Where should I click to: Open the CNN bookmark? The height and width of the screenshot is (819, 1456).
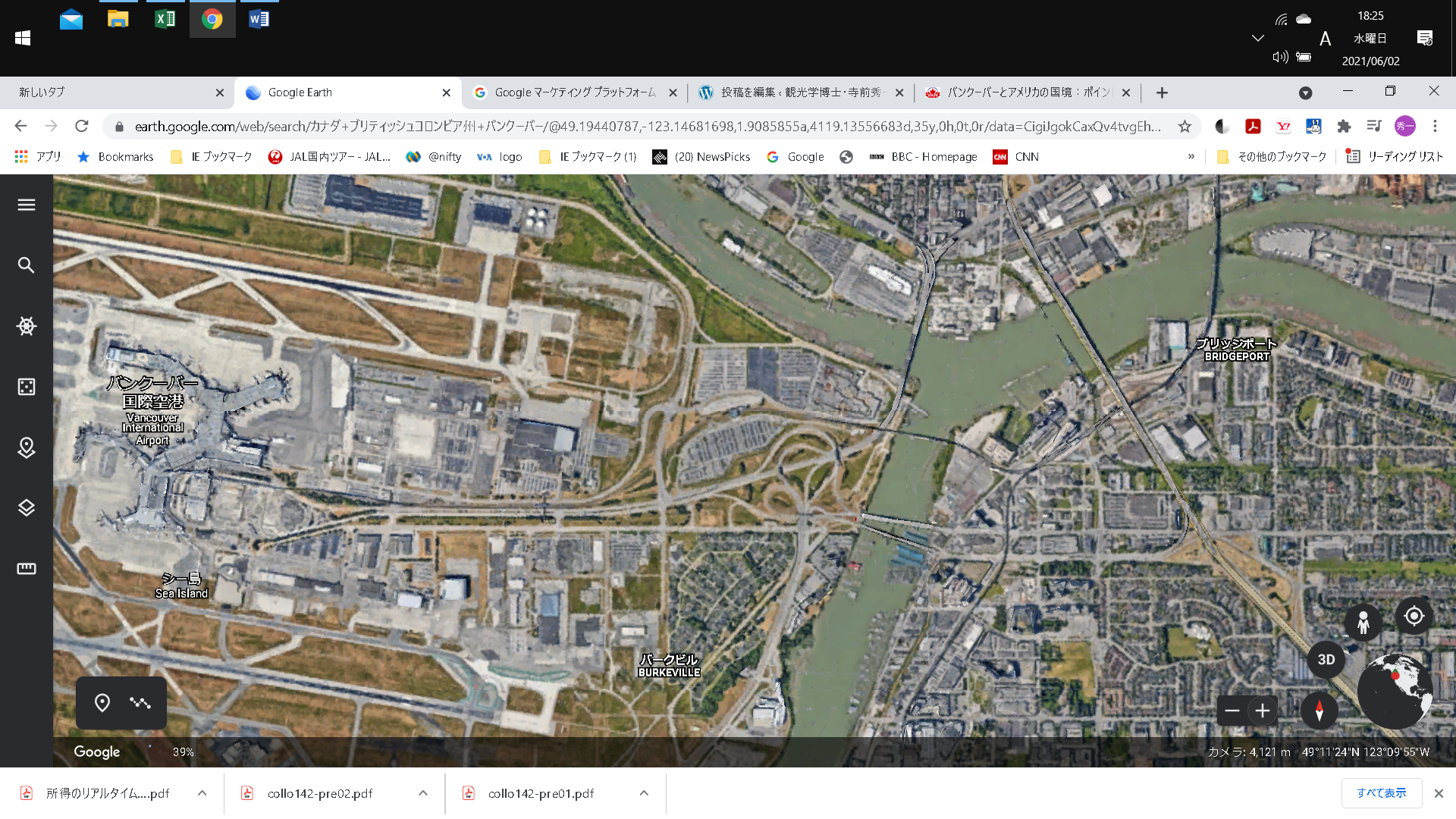tap(1016, 157)
